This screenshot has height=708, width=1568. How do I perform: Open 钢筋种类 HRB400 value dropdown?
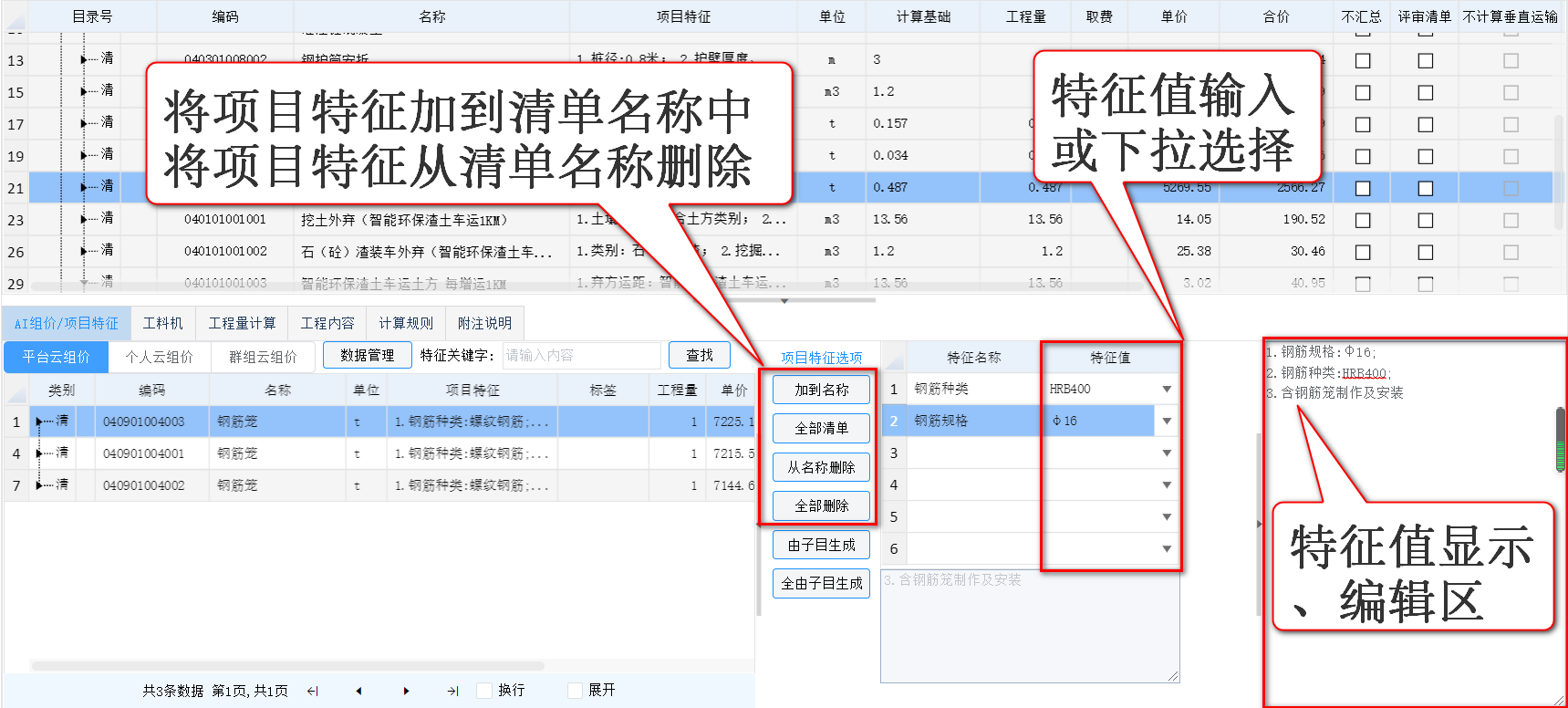(1167, 390)
